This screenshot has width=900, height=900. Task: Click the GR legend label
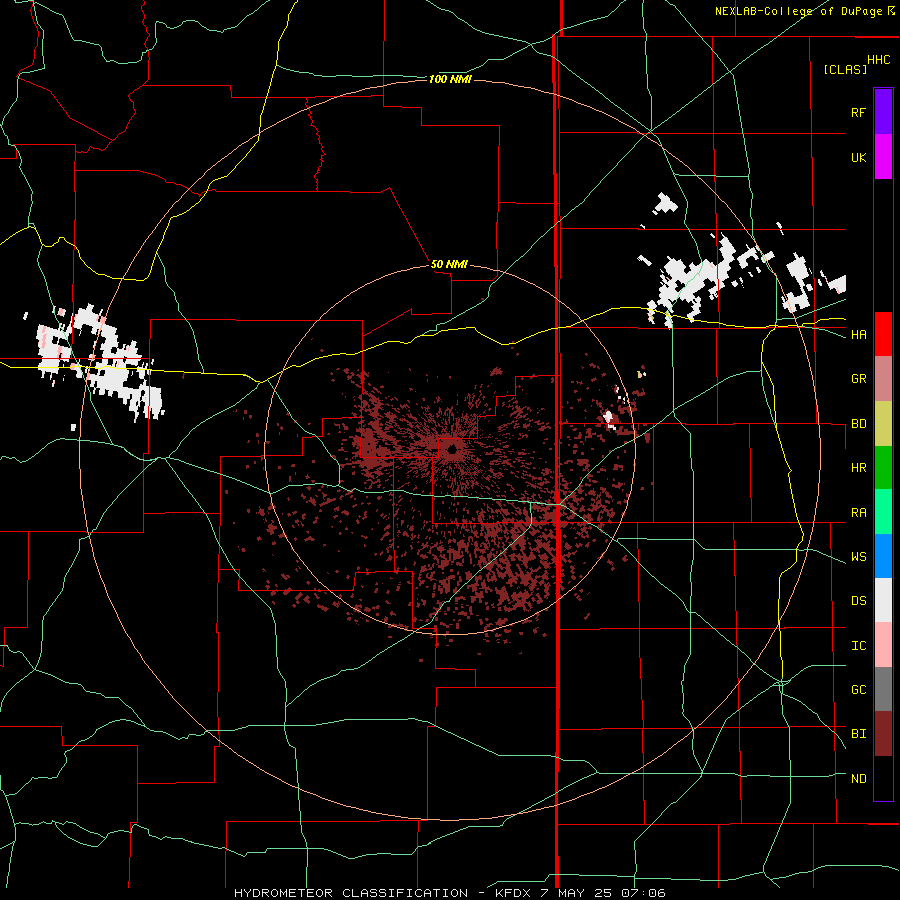(858, 379)
